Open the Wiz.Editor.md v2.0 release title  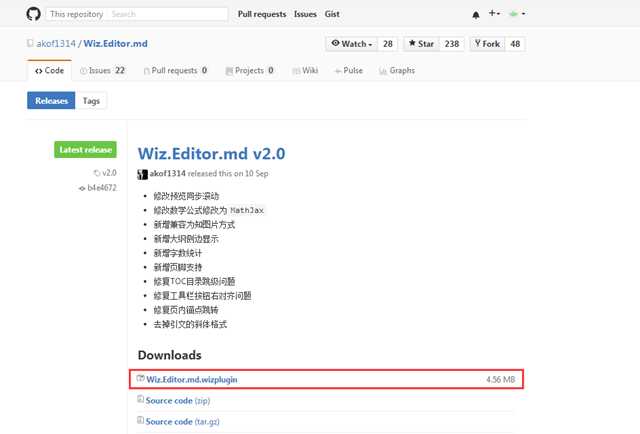(x=211, y=154)
